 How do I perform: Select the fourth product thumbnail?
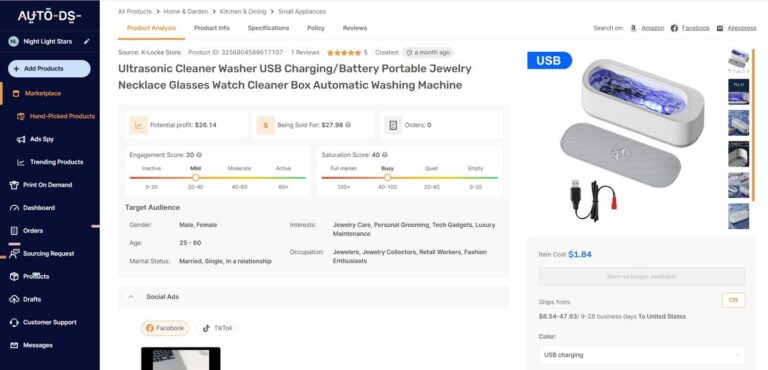click(738, 154)
